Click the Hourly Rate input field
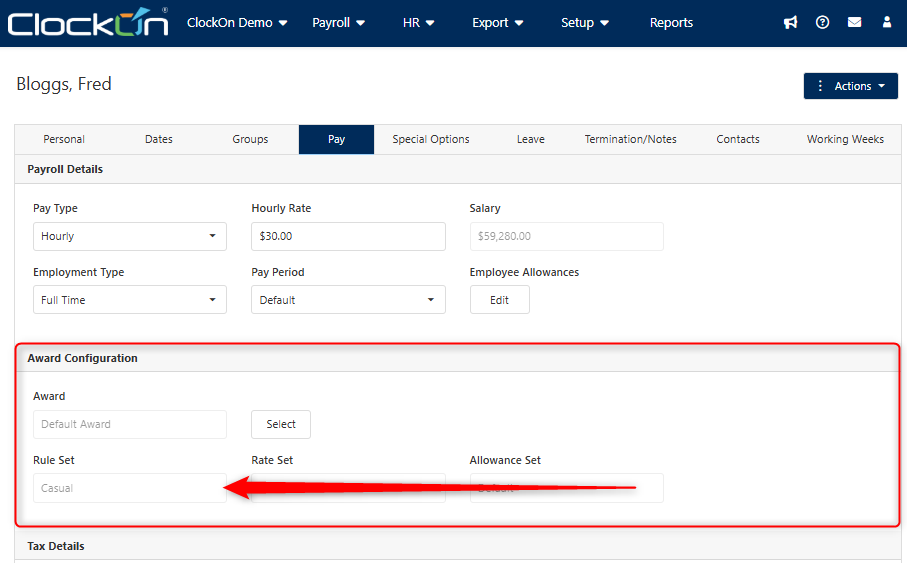907x563 pixels. (348, 236)
